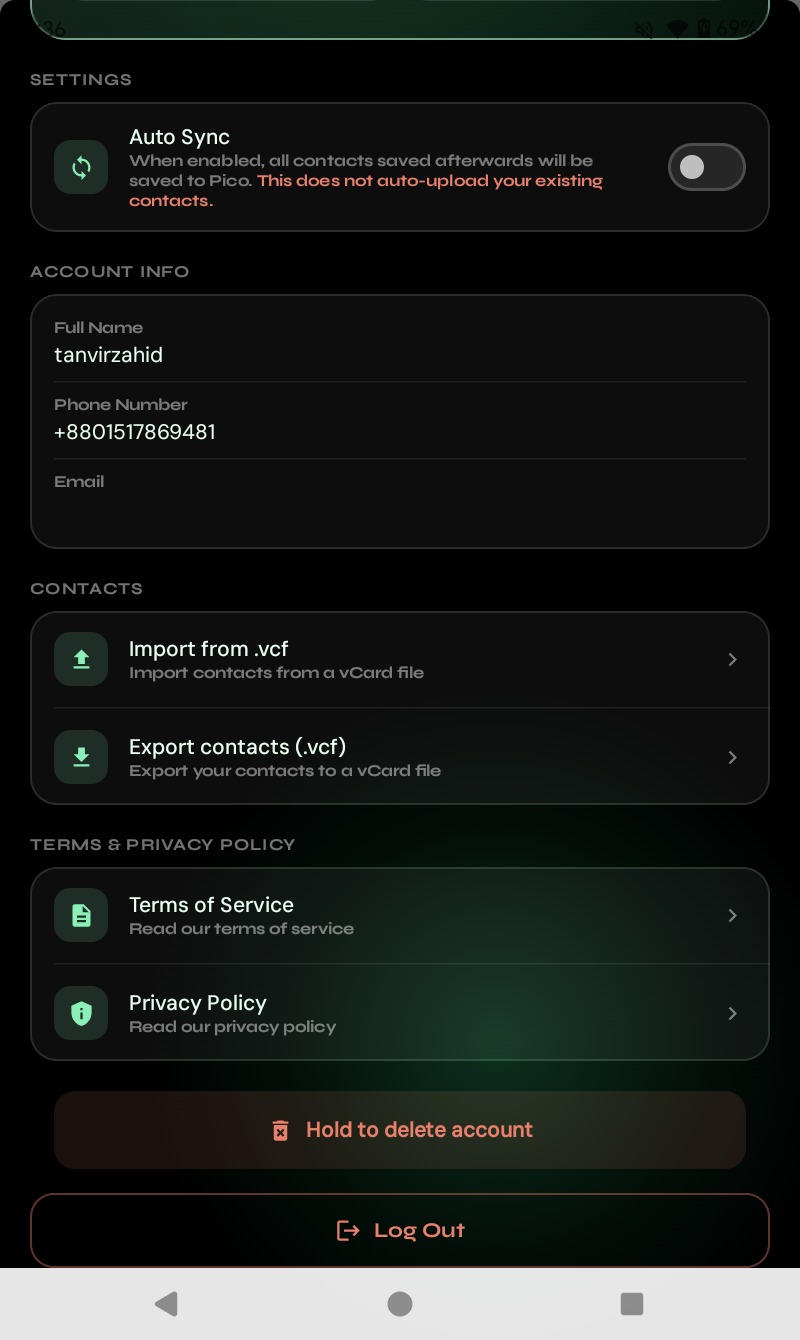Screen dimensions: 800x1340
Task: Tap Hold to delete account button
Action: click(x=400, y=1130)
